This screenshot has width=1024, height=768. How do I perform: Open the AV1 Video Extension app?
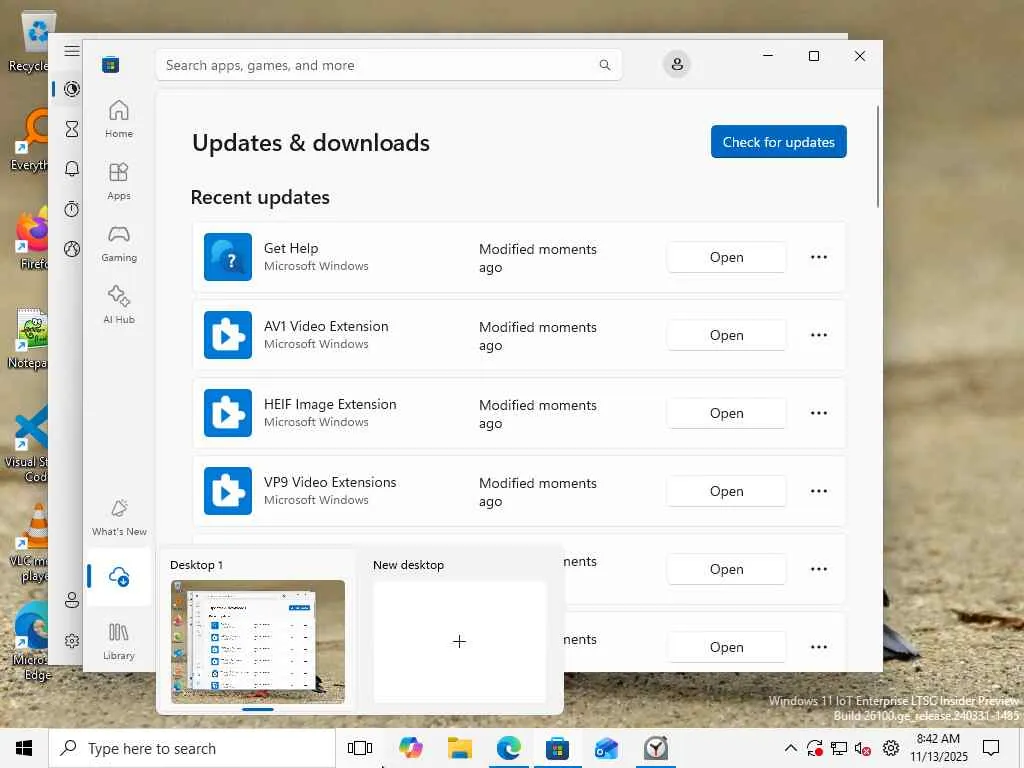726,335
